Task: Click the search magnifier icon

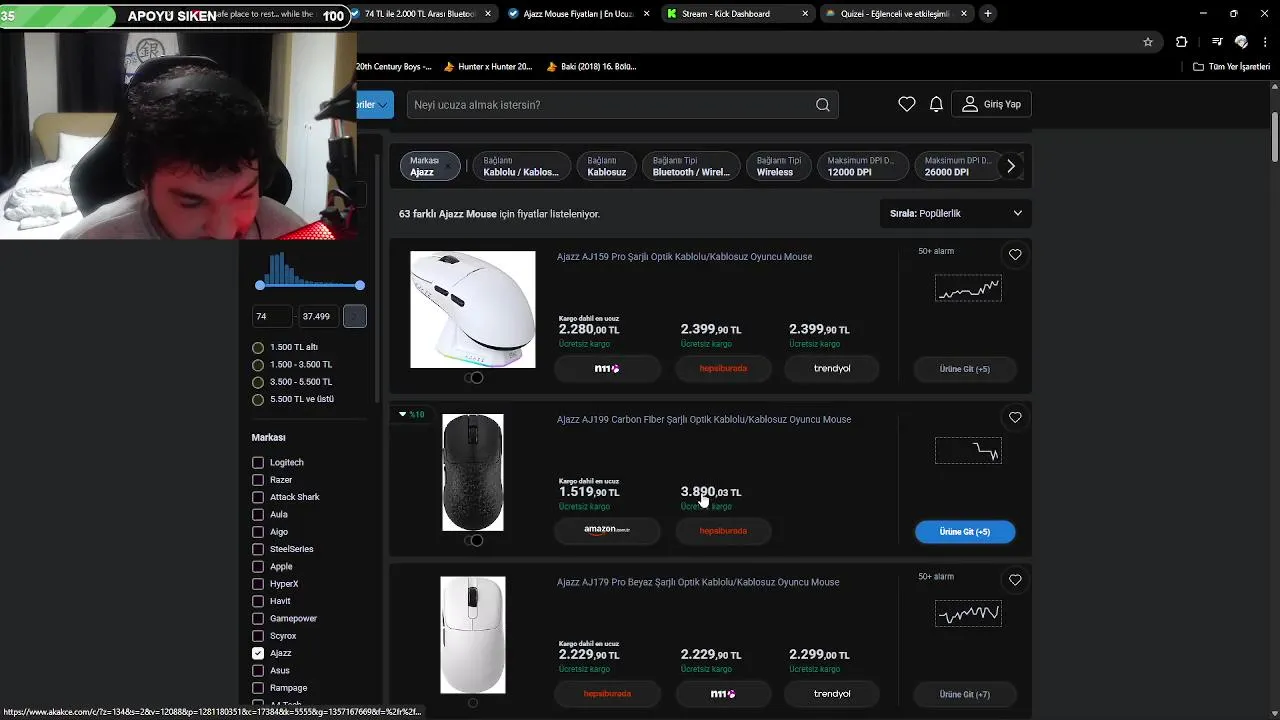Action: point(822,105)
